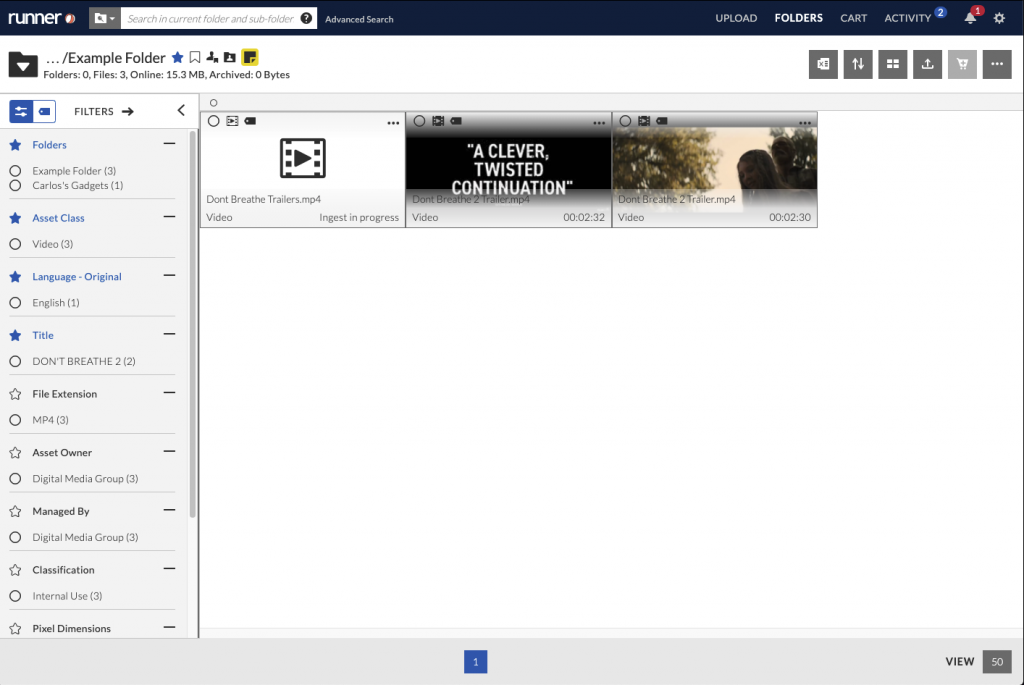Go to page 1
1024x685 pixels.
click(475, 661)
